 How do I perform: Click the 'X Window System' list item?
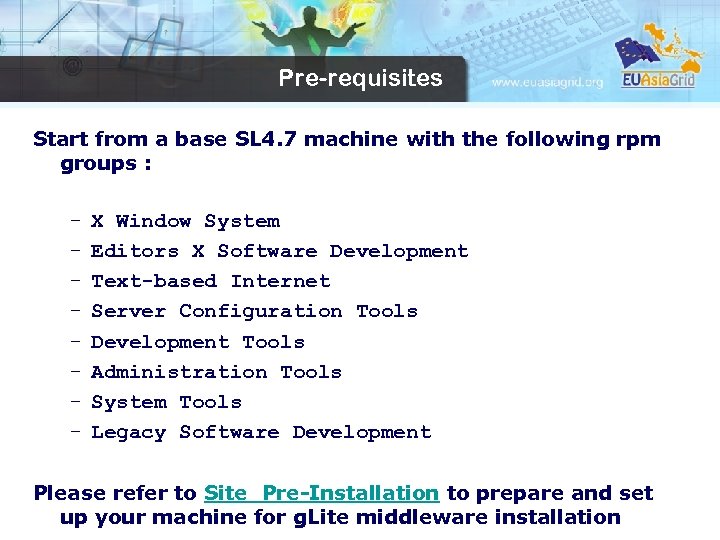(186, 221)
